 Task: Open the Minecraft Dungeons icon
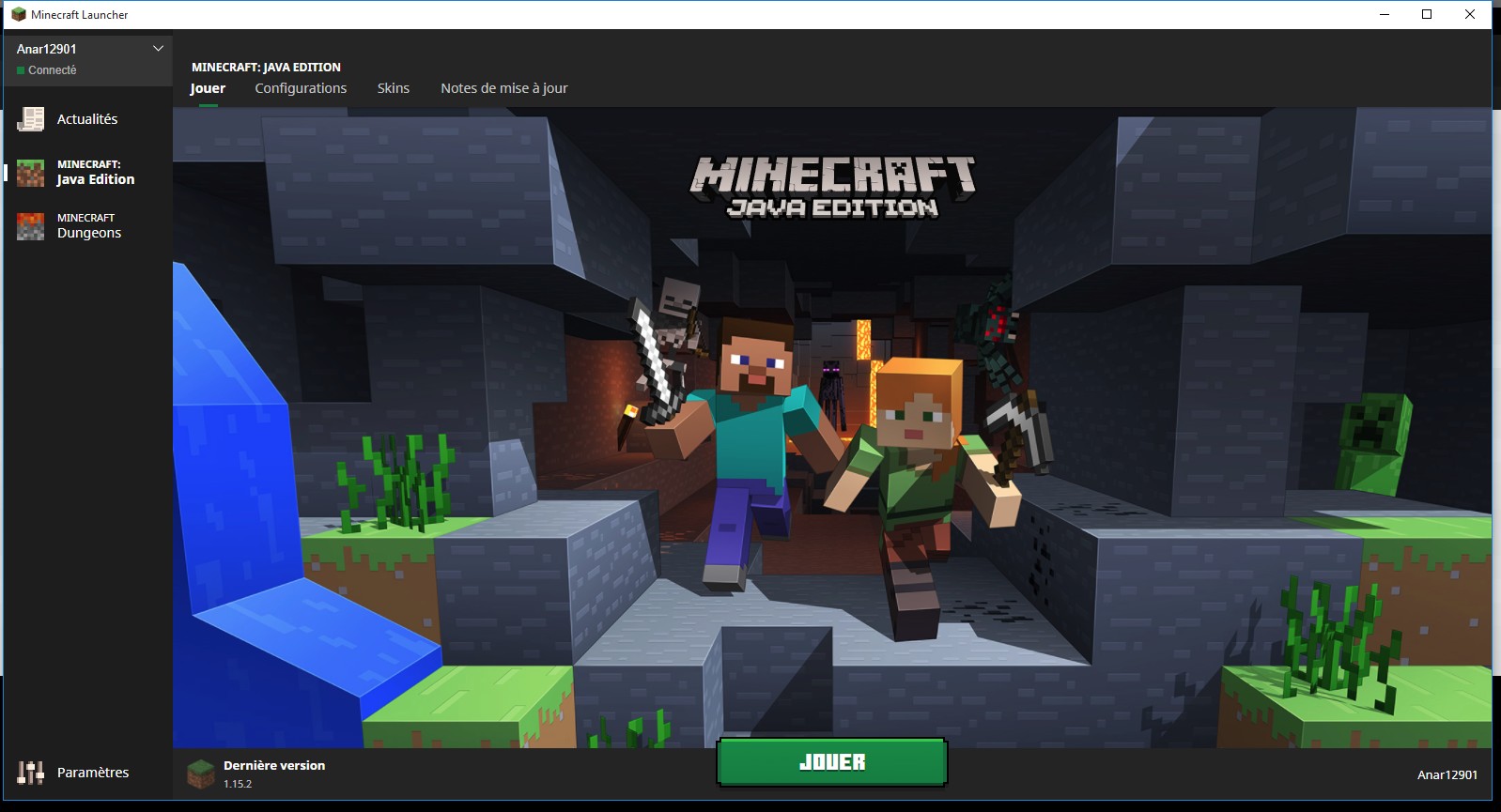point(30,226)
